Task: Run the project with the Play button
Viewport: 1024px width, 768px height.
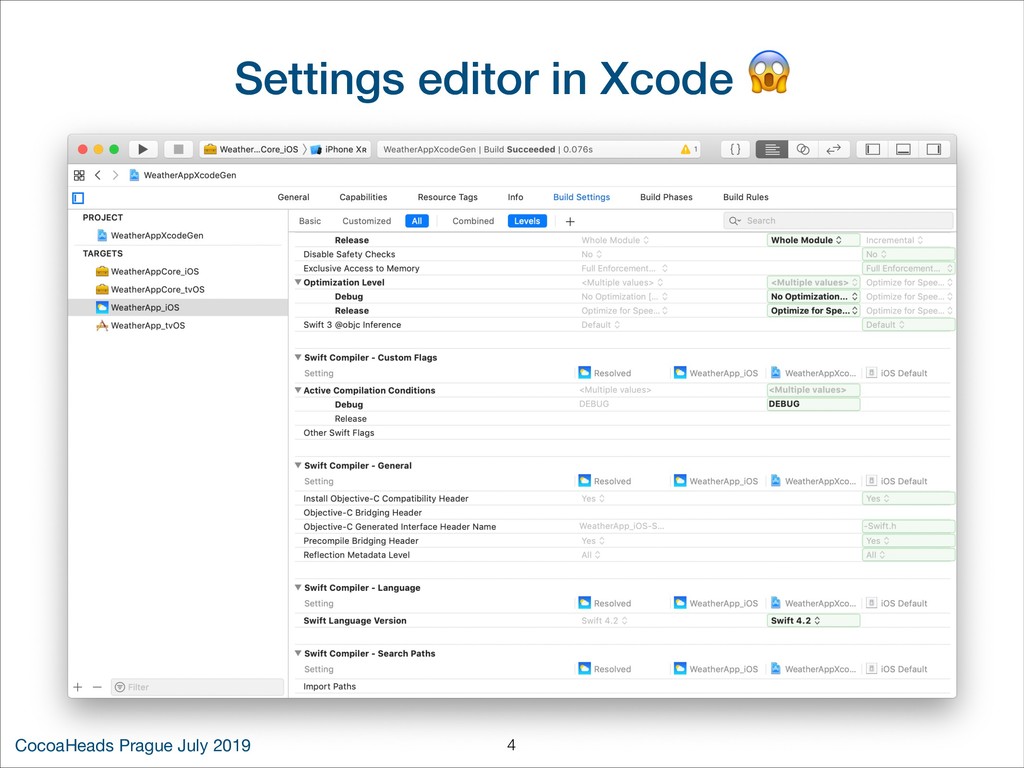Action: (x=143, y=150)
